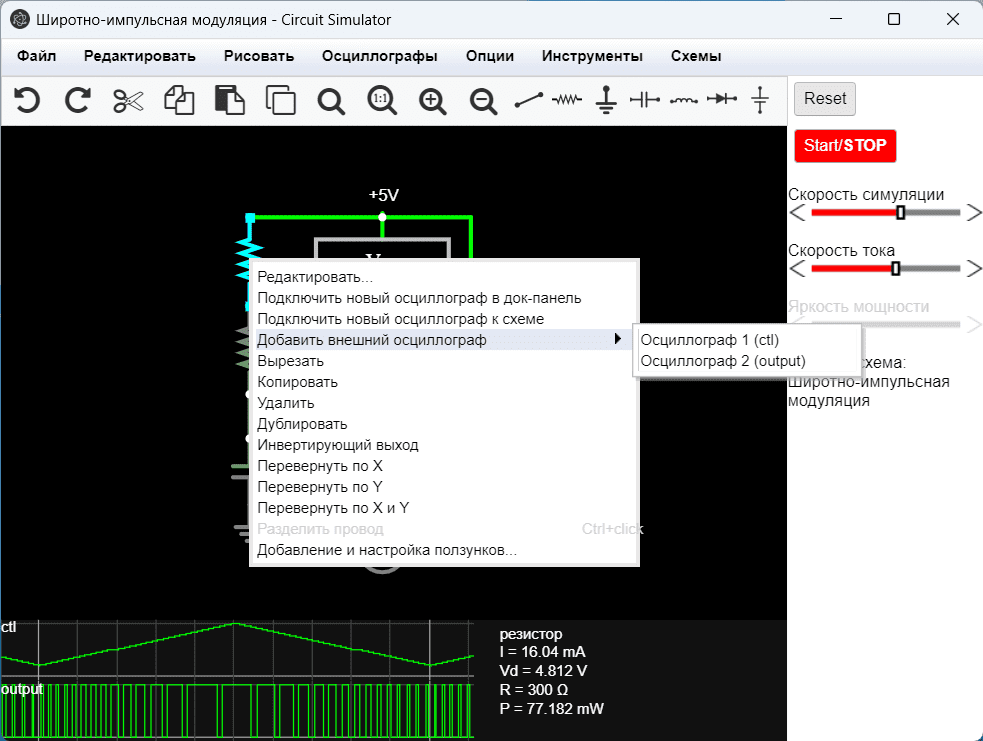Click the zoom in magnifier icon
983x741 pixels.
coord(432,100)
